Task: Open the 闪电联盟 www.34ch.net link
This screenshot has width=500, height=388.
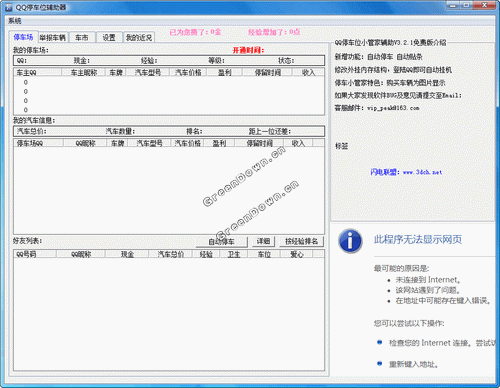Action: click(x=406, y=172)
